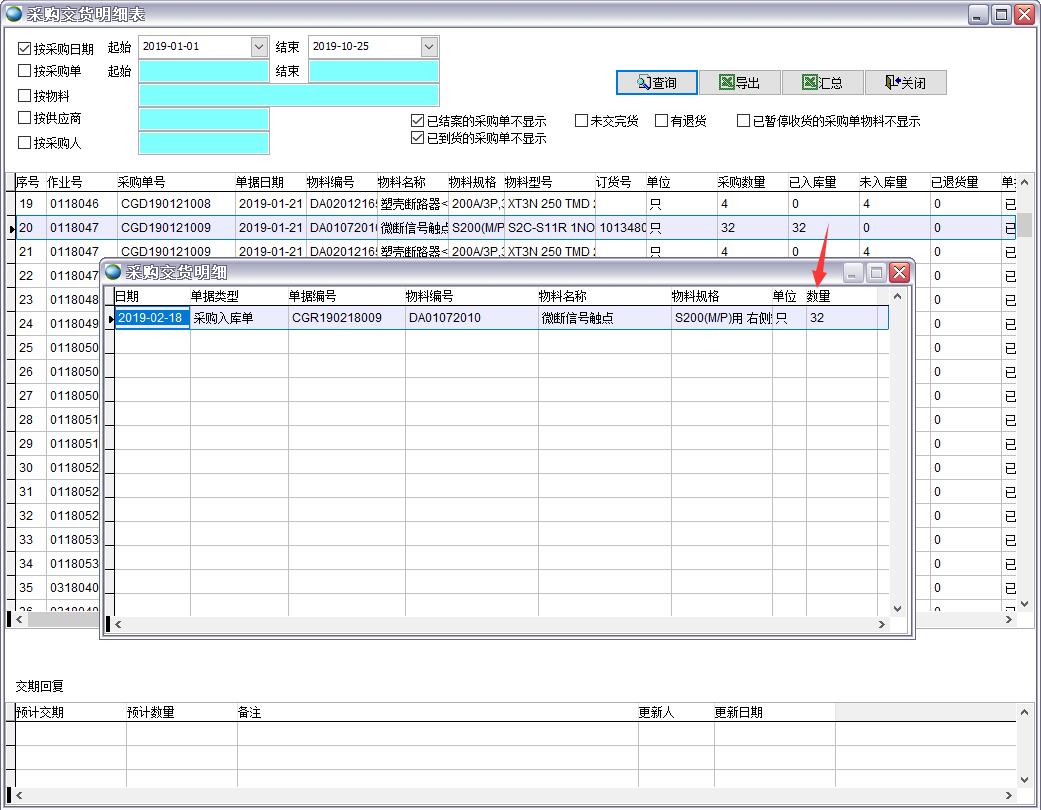Click the globe icon in main title bar
Image resolution: width=1041 pixels, height=810 pixels.
[14, 14]
